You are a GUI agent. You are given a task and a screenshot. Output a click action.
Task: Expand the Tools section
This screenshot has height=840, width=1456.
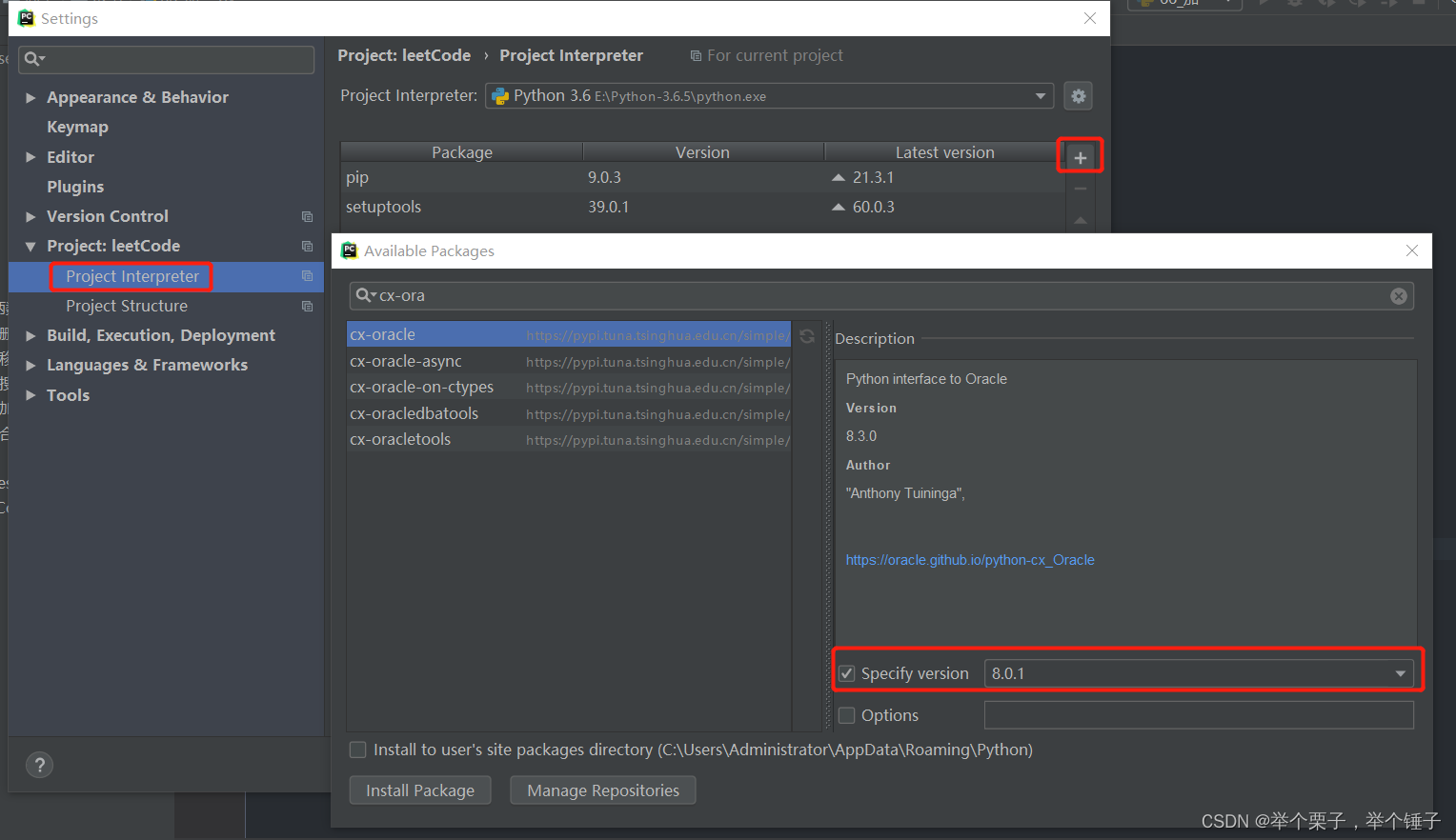(x=30, y=395)
